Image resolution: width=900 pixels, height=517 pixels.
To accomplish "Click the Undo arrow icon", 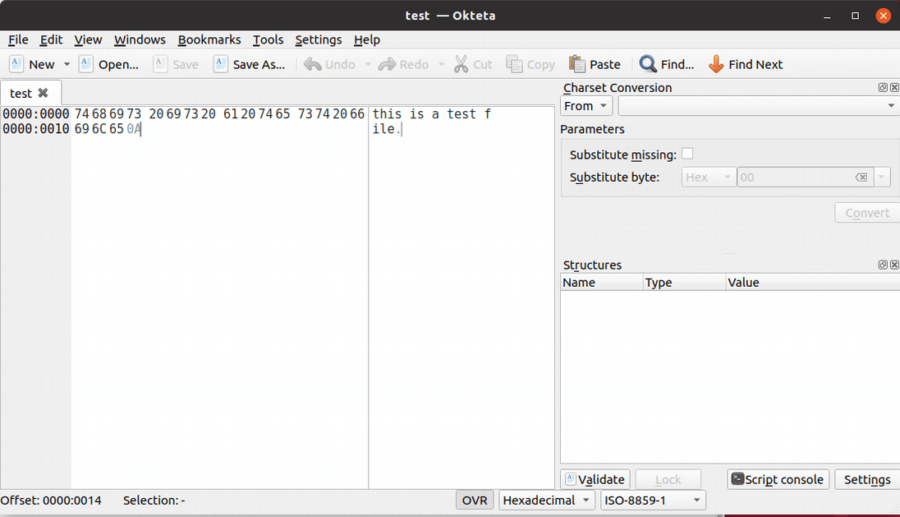I will (312, 64).
